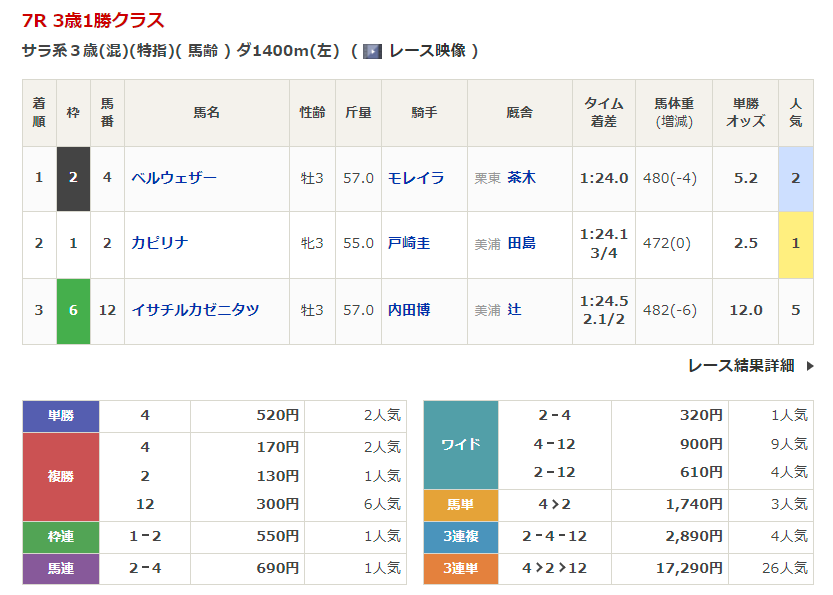Open horse イサチルカゼニタツ profile
This screenshot has width=833, height=595.
point(195,310)
